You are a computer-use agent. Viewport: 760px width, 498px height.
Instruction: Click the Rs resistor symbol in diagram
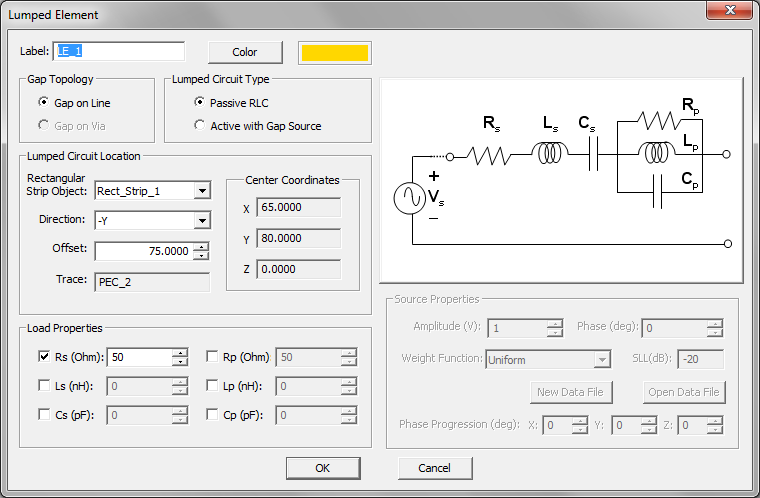click(489, 156)
